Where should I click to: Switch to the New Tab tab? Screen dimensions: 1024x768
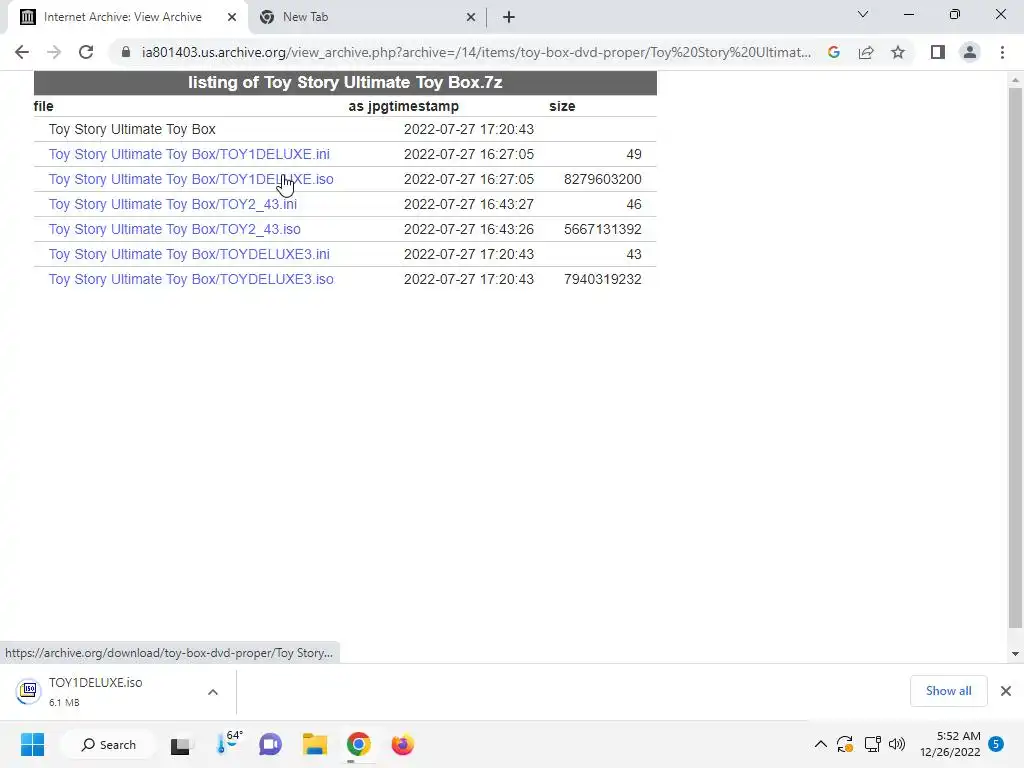[x=366, y=17]
